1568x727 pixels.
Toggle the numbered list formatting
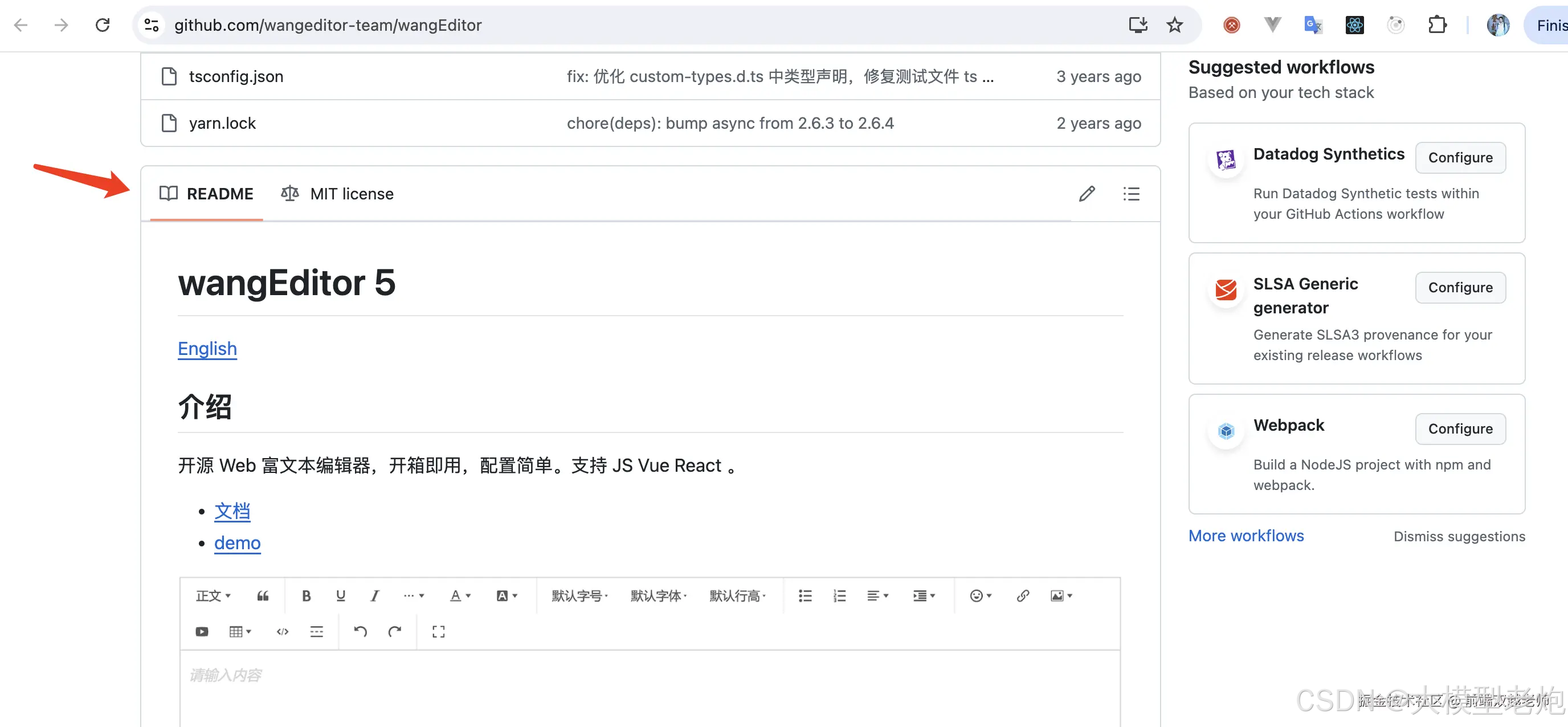pyautogui.click(x=839, y=595)
